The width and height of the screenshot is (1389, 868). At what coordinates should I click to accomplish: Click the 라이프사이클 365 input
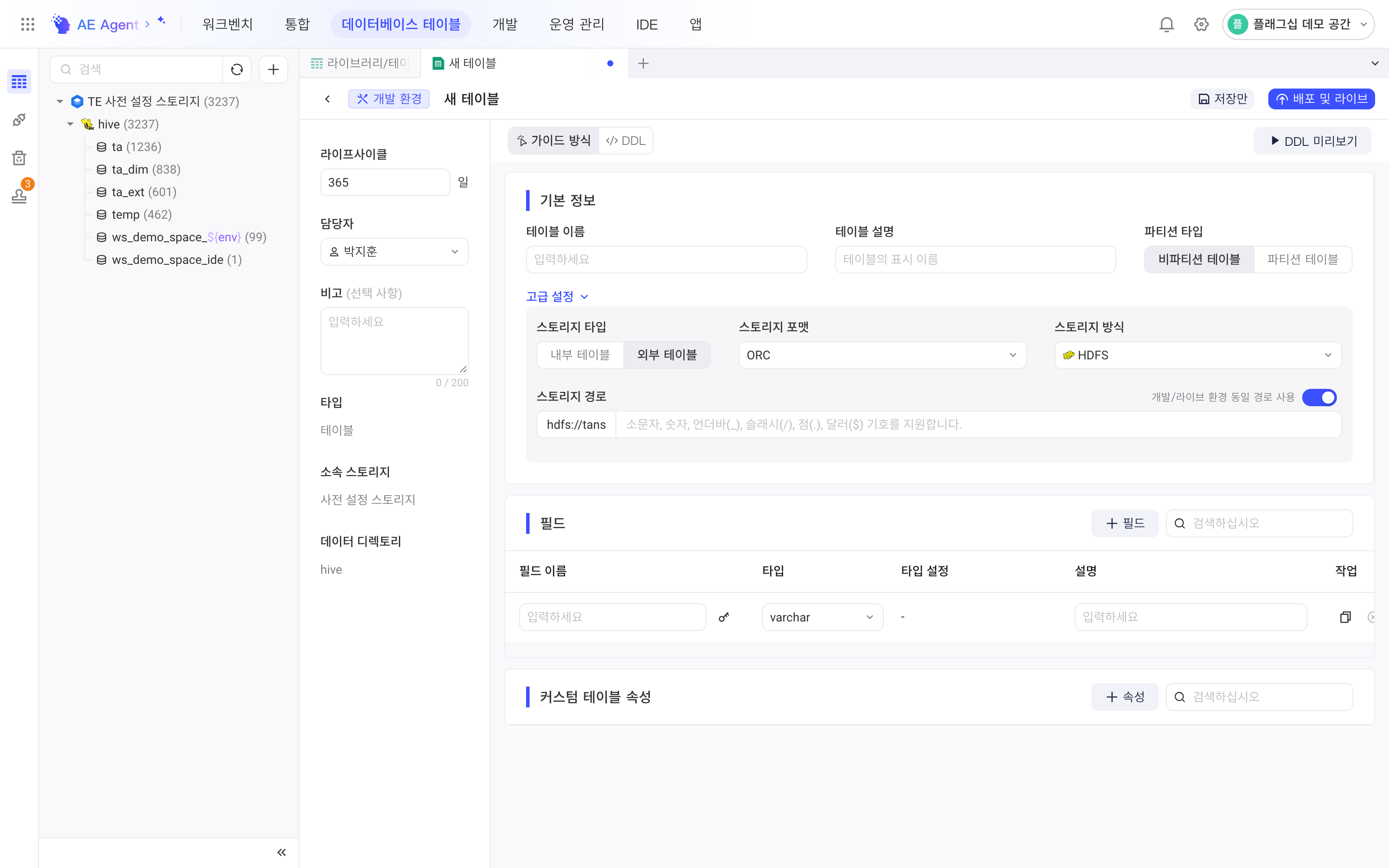(385, 182)
